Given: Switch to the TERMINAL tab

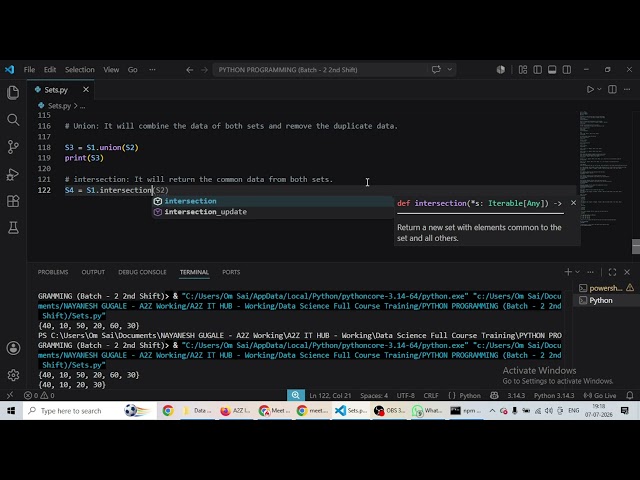Looking at the screenshot, I should 194,272.
